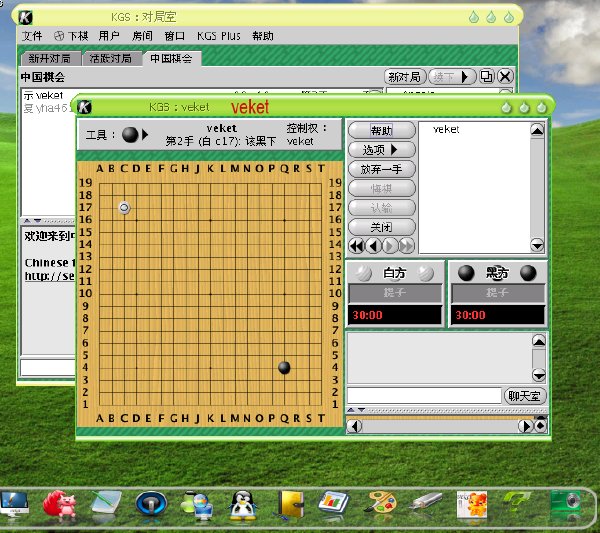Click the collapse triangles above chat panel divider
The image size is (600, 533).
[x=32, y=221]
